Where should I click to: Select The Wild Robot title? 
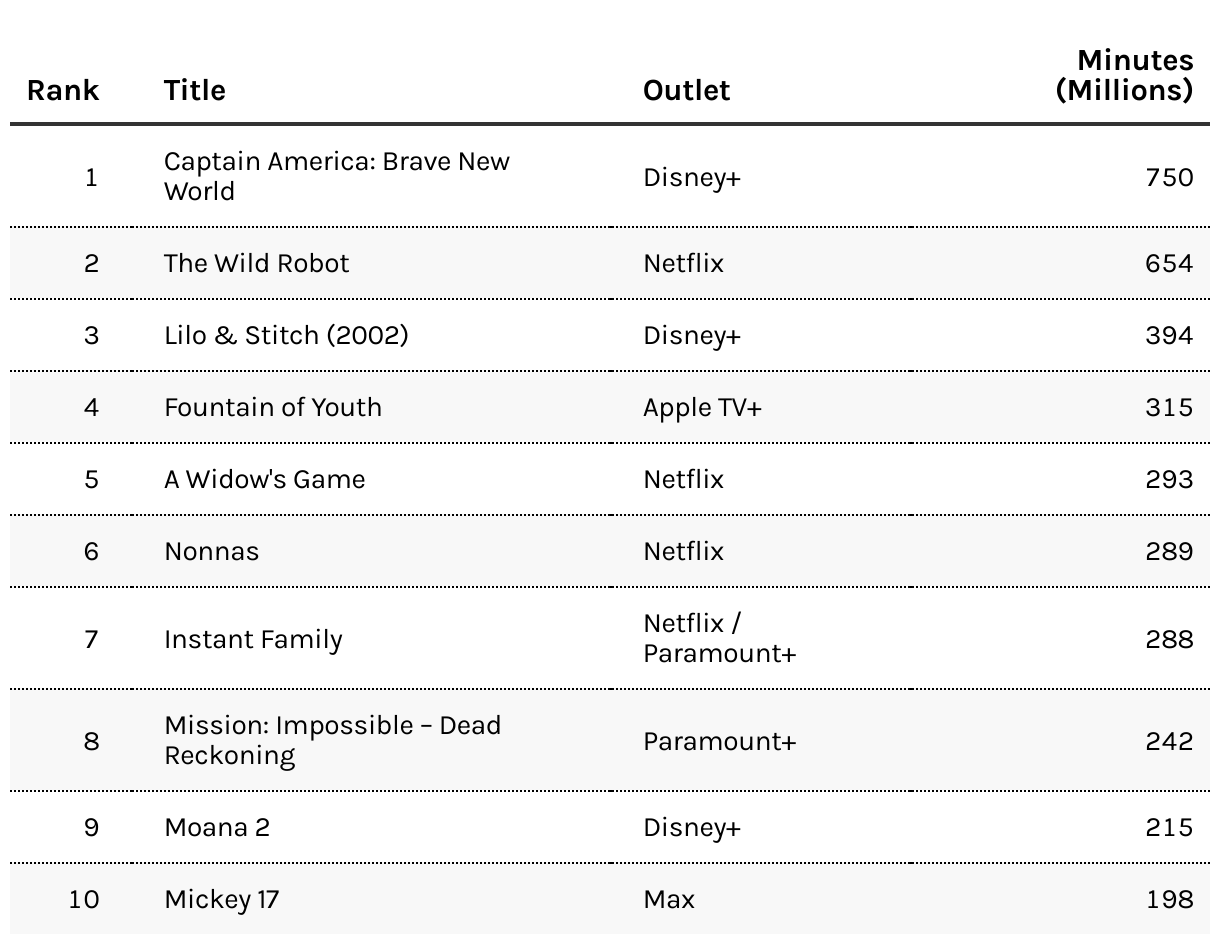point(257,264)
